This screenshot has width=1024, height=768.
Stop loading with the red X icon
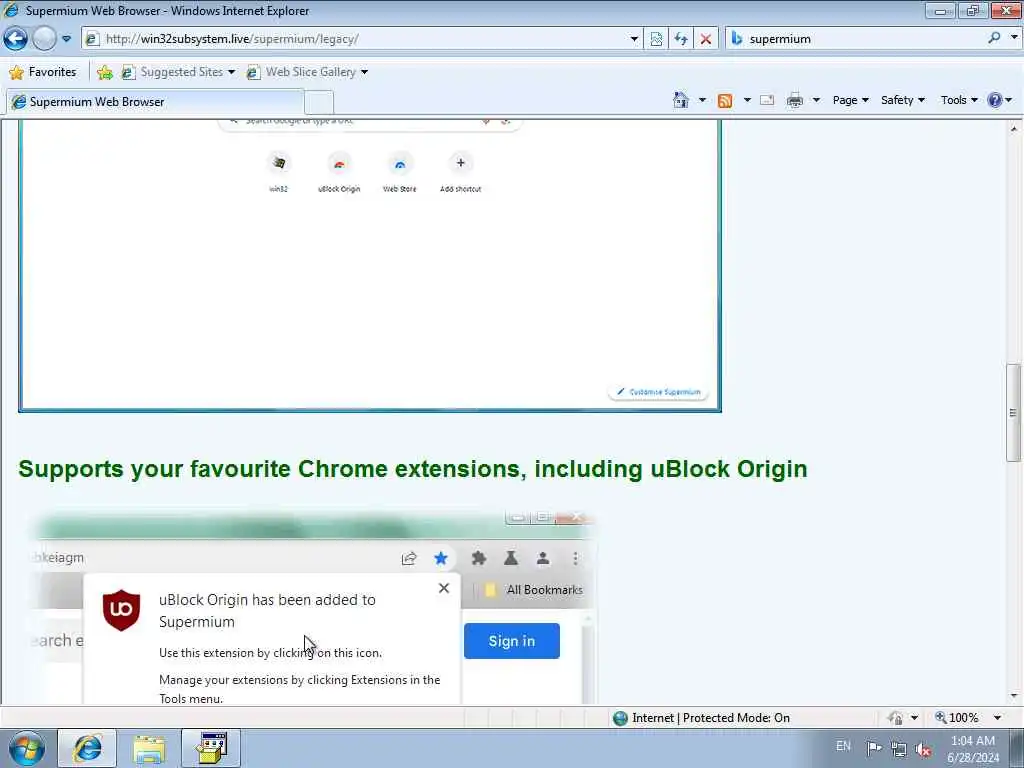(x=706, y=39)
